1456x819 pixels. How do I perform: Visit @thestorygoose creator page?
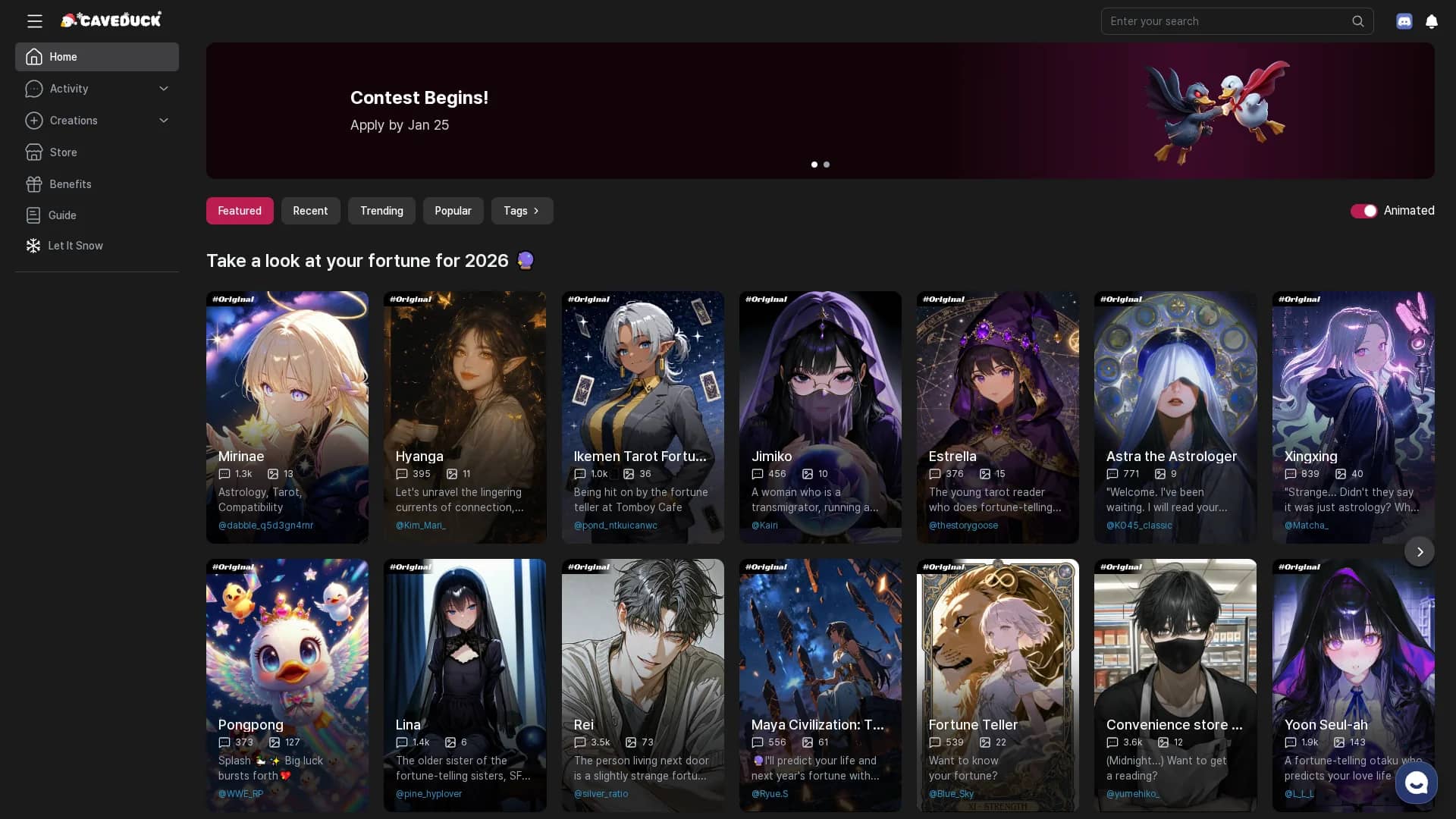pyautogui.click(x=963, y=526)
